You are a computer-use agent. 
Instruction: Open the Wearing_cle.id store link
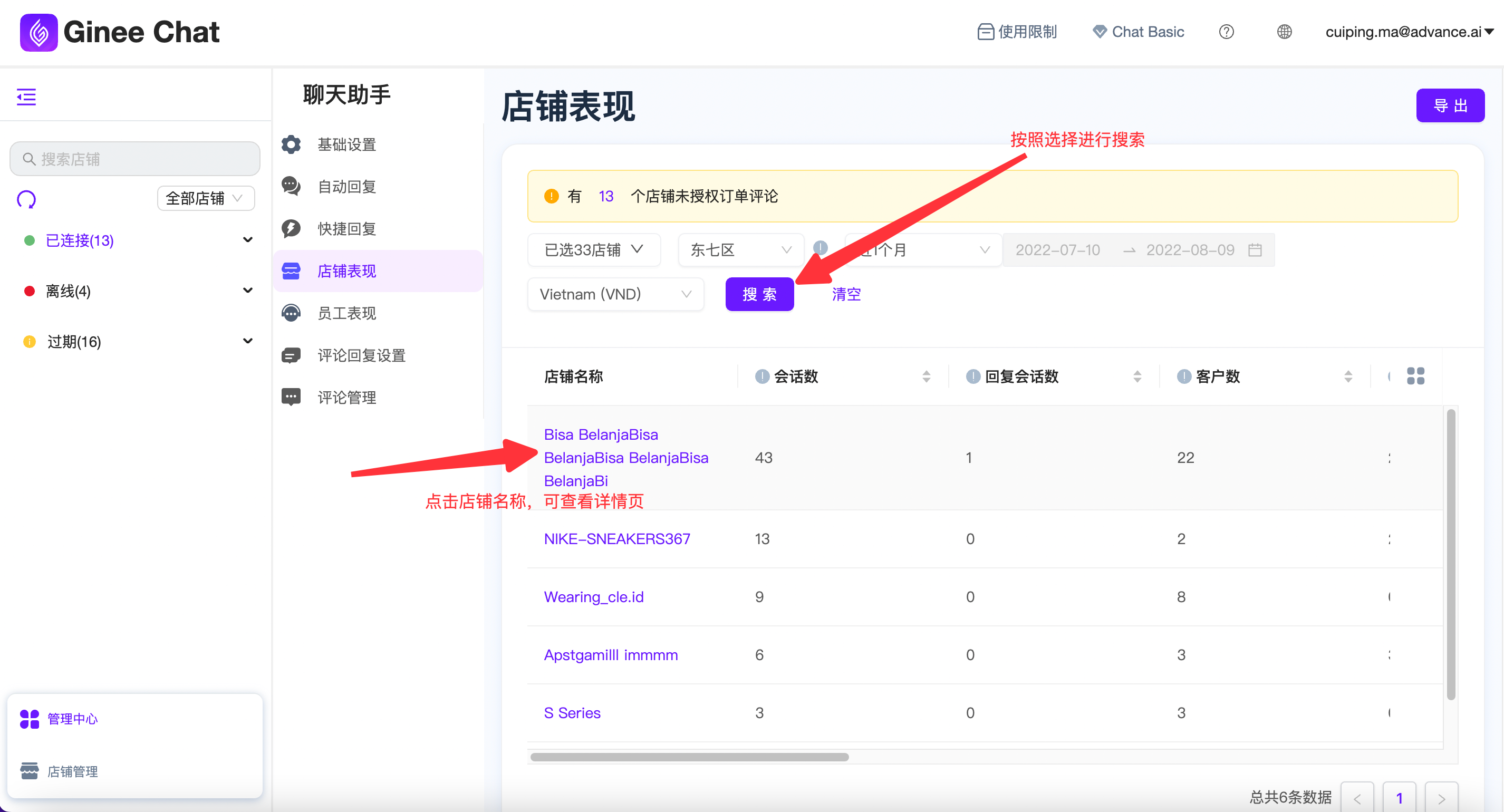593,596
